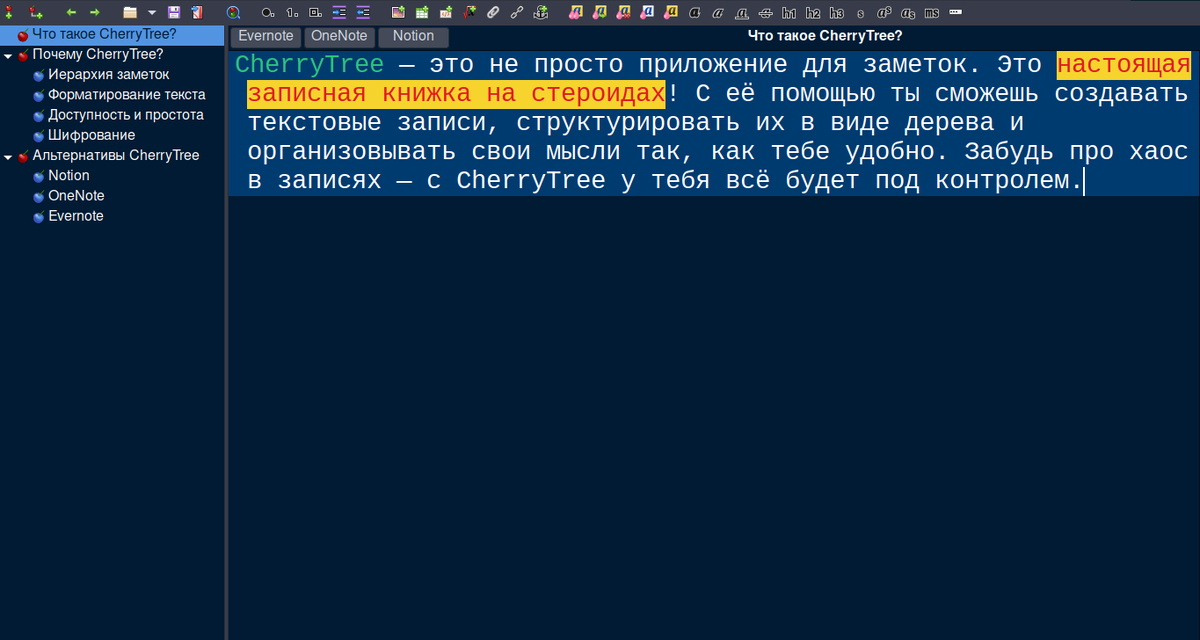This screenshot has height=640, width=1200.
Task: Apply to-do checkbox list formatting
Action: click(x=315, y=13)
